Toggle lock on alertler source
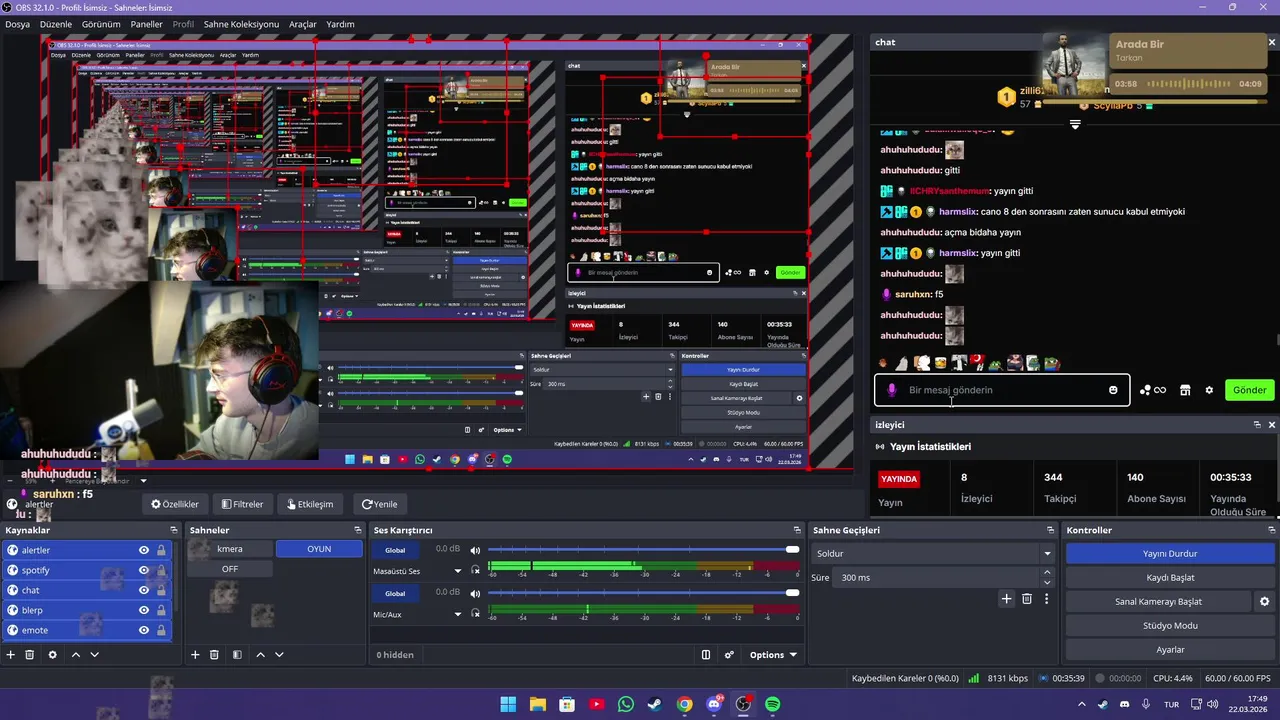The image size is (1280, 720). pos(161,550)
